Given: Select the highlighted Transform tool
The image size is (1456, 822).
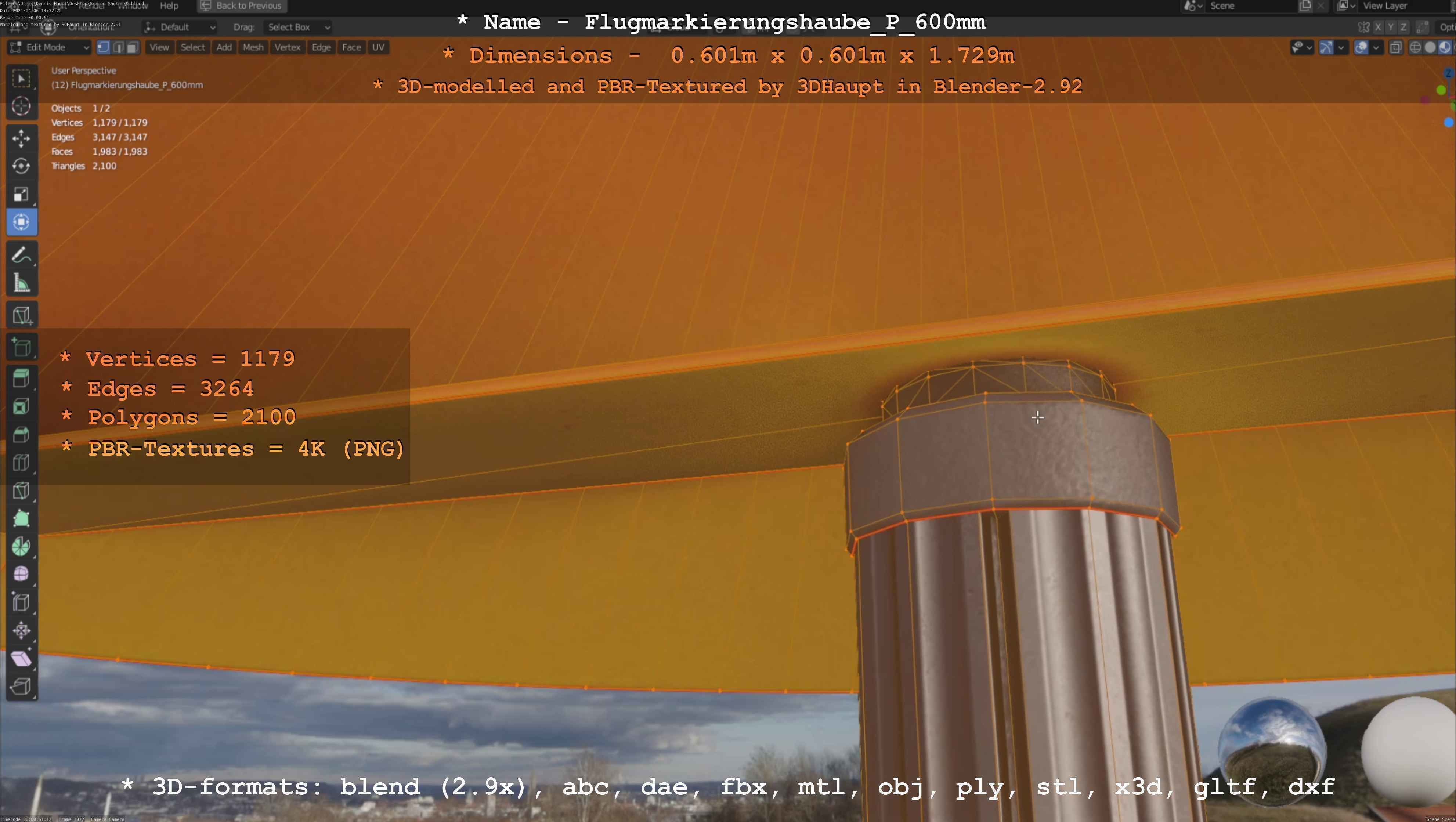Looking at the screenshot, I should (21, 222).
